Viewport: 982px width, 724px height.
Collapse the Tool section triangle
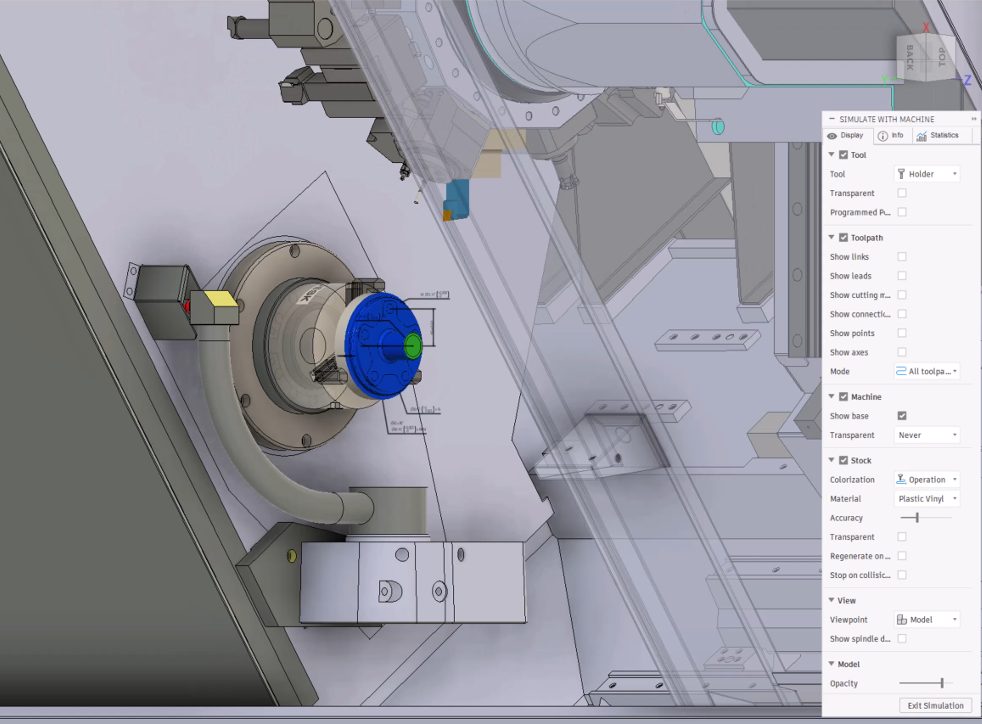coord(831,155)
